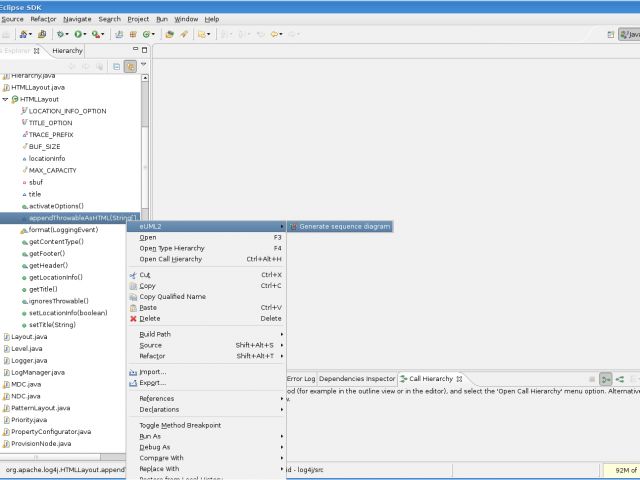
Task: Choose Open Call Hierarchy from context menu
Action: 170,259
